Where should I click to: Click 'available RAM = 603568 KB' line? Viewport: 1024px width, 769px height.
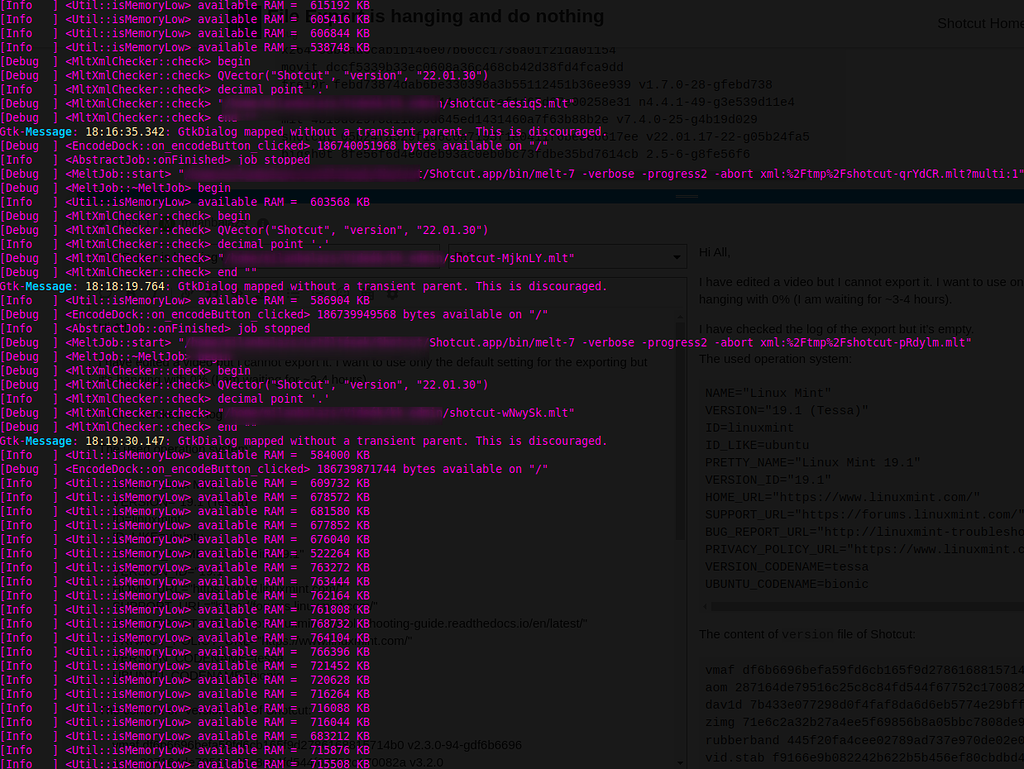(185, 202)
